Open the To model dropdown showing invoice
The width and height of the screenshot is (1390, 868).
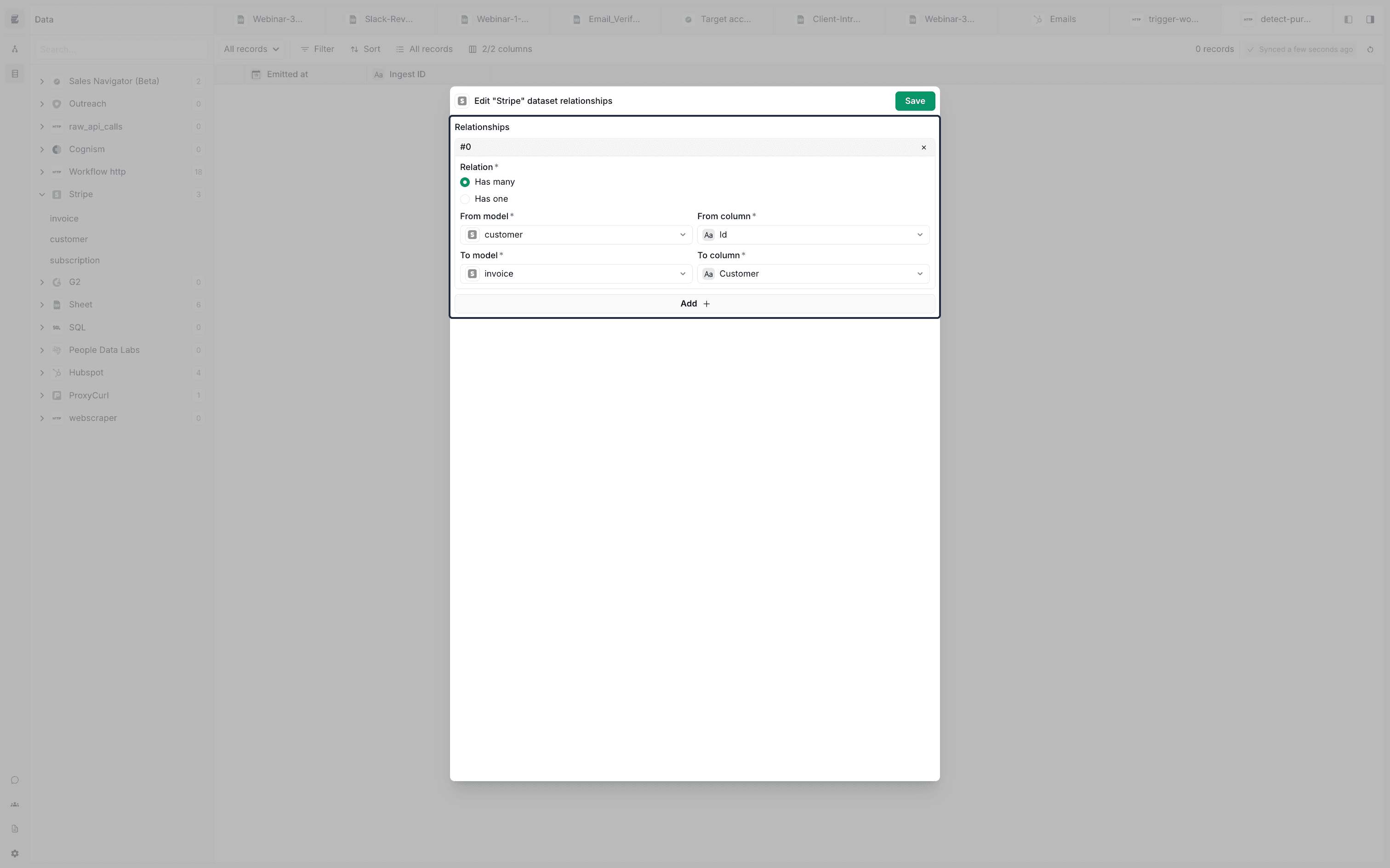576,274
